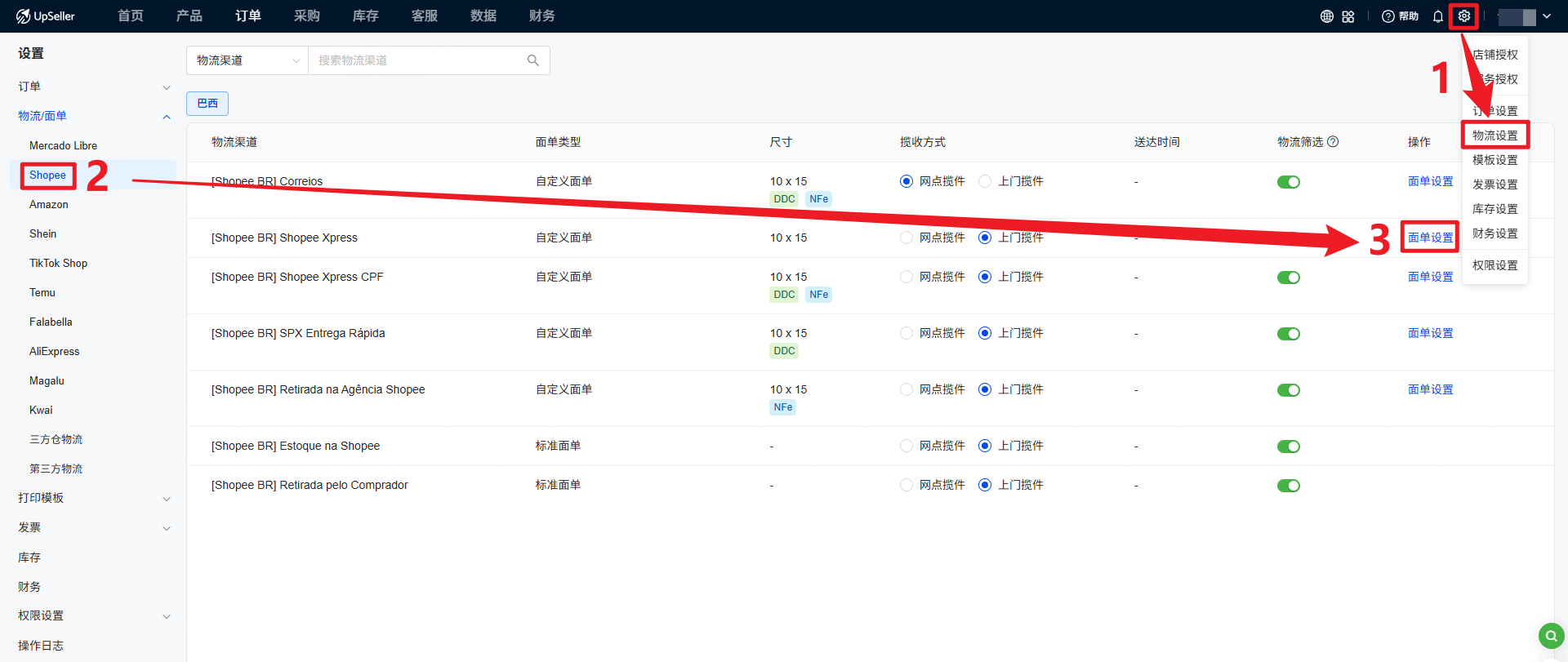The width and height of the screenshot is (1568, 662).
Task: Click the globe language icon
Action: coord(1327,16)
